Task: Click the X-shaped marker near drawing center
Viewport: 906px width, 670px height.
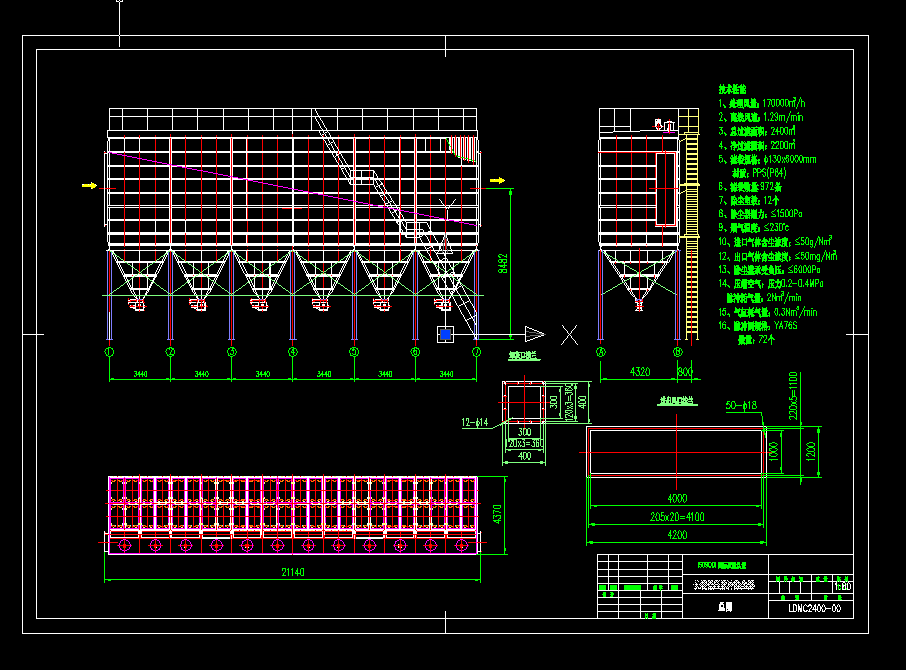Action: (x=570, y=336)
